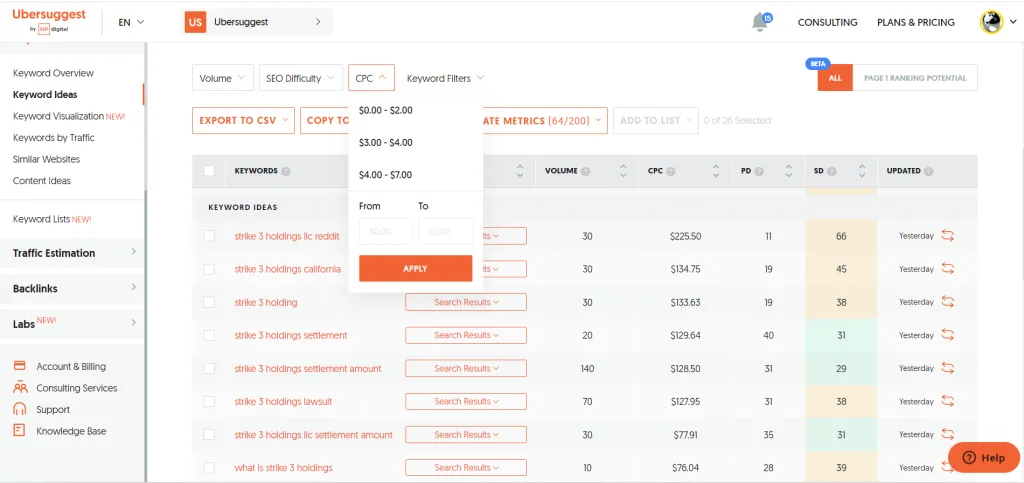
Task: Click the Support headset icon
Action: click(x=20, y=409)
